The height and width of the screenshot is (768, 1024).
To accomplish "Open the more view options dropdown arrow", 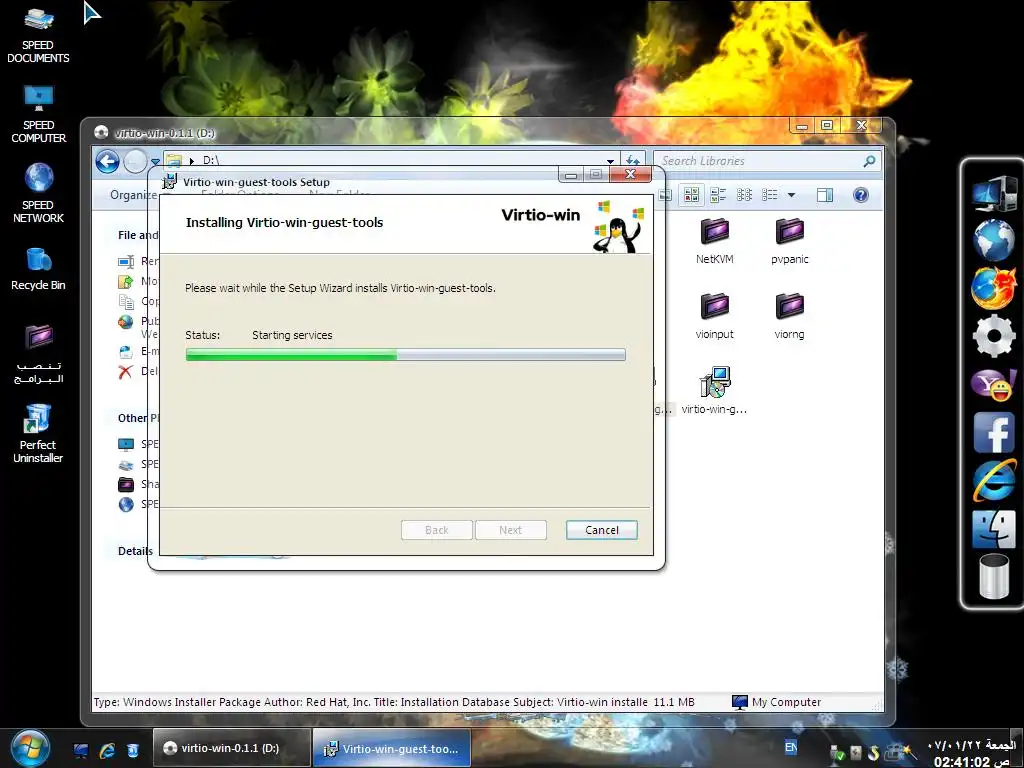I will click(792, 195).
